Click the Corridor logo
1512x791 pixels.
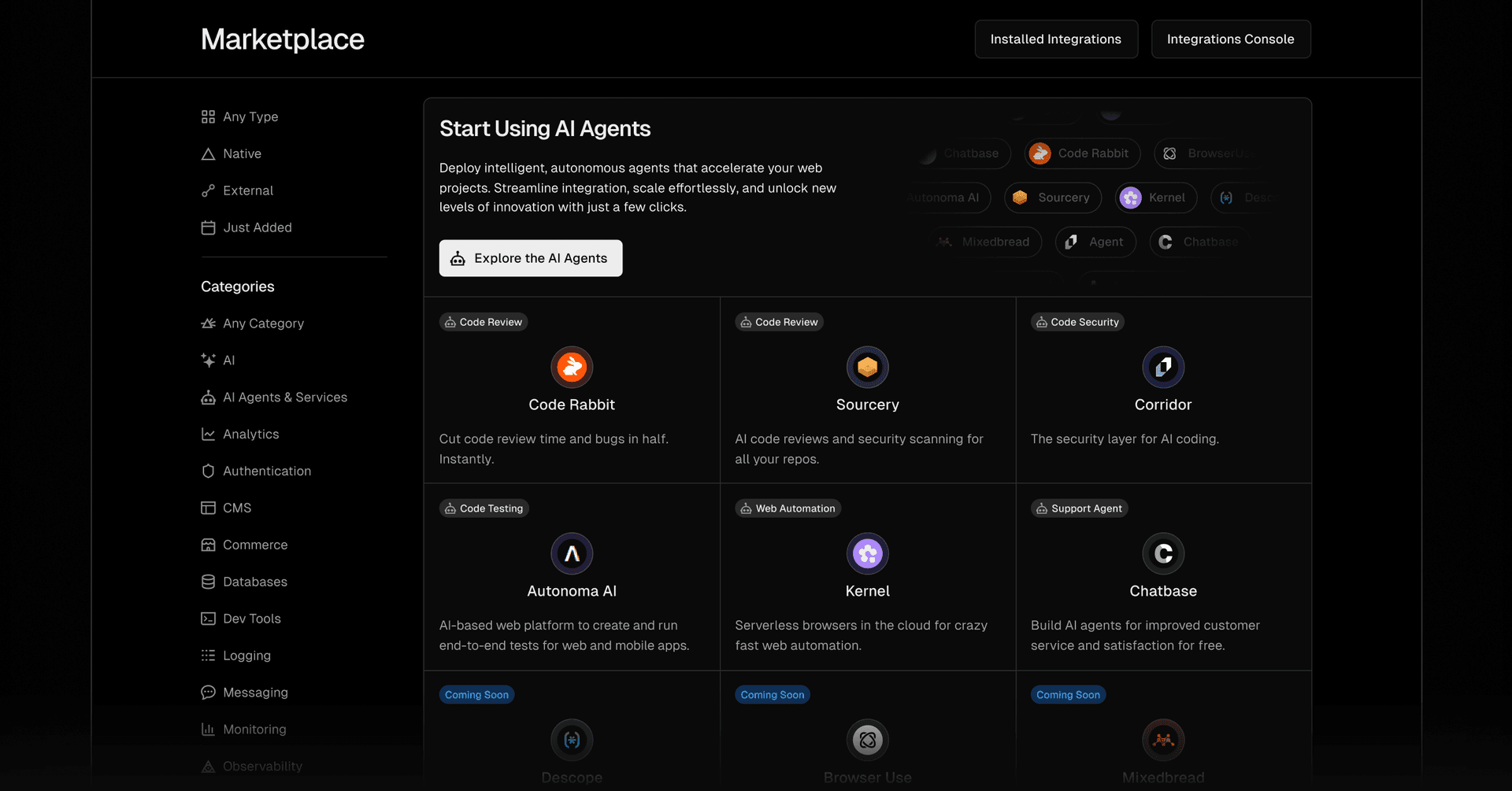tap(1163, 367)
